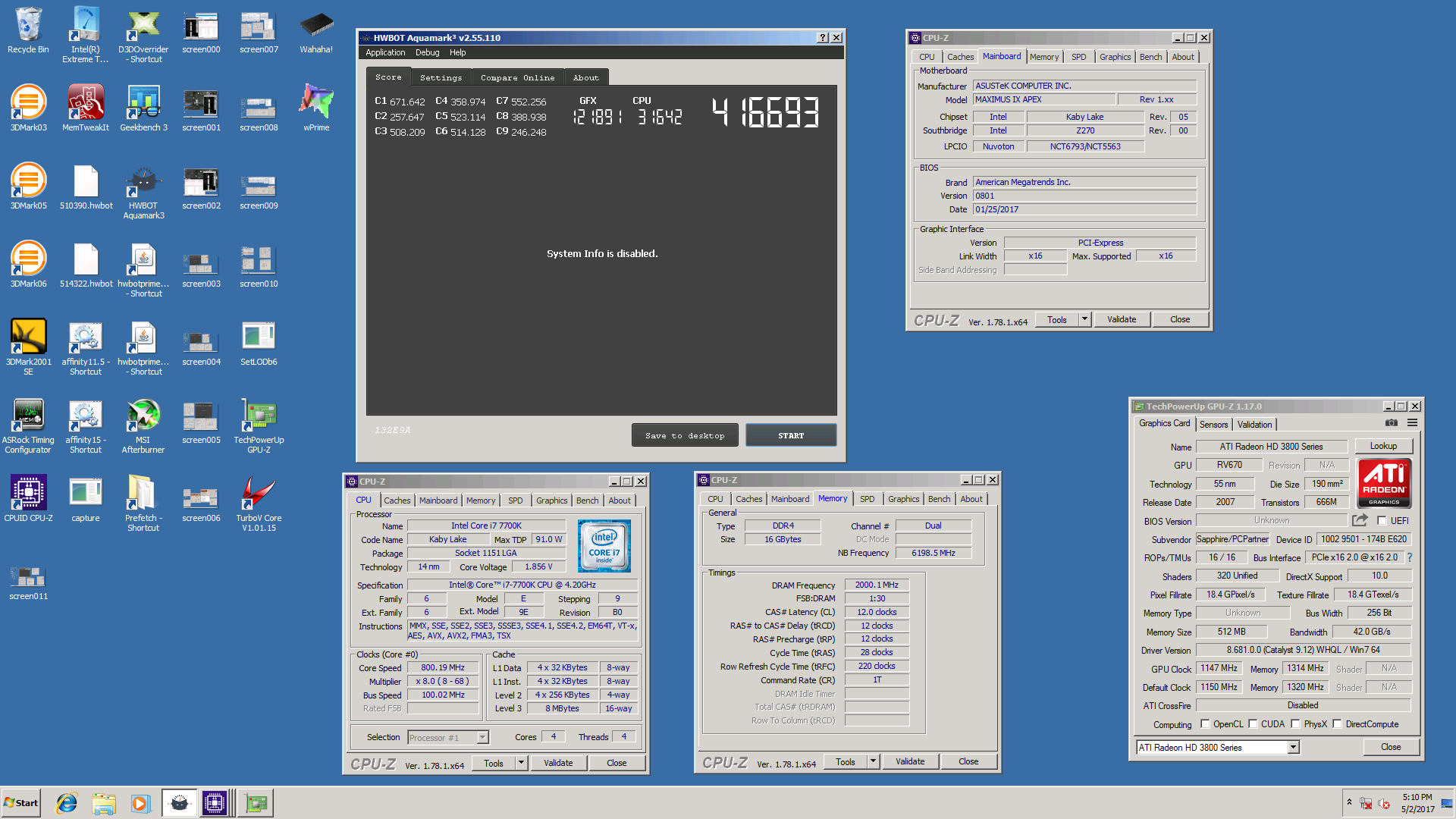
Task: Click Save to desktop in Aquamark3
Action: coord(685,435)
